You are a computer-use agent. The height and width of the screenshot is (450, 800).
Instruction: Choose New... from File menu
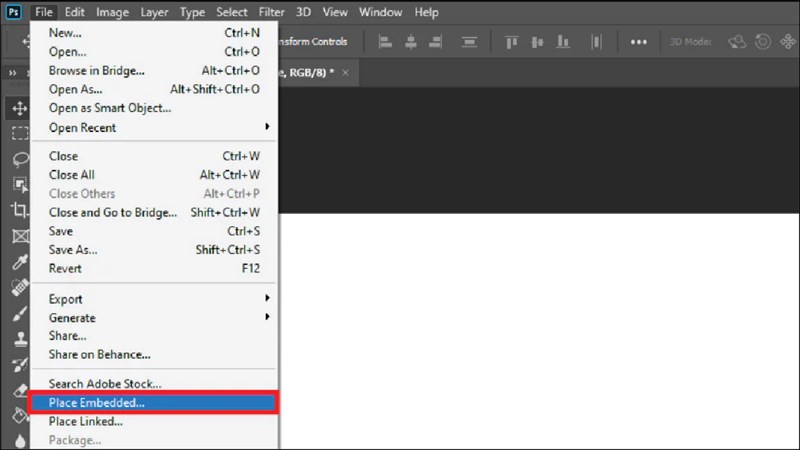point(153,33)
